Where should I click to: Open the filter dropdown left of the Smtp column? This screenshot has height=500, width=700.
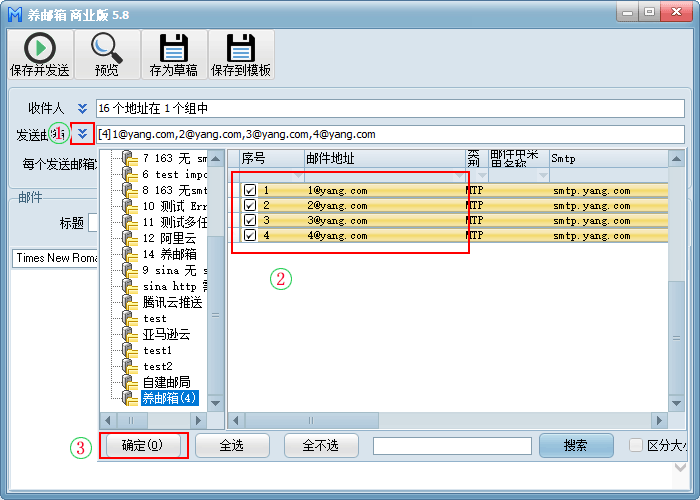click(543, 176)
